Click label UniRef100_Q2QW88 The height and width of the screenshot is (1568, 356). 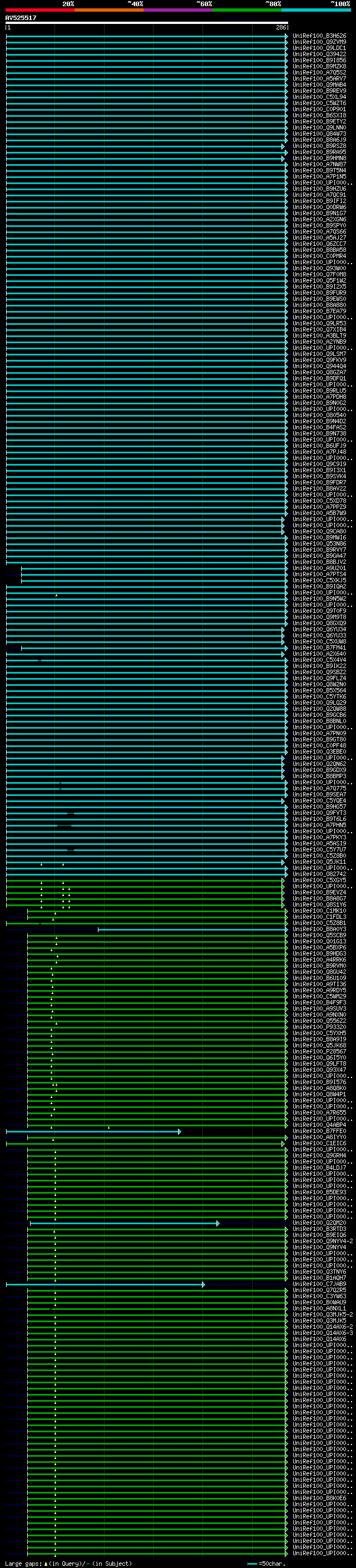[x=319, y=709]
